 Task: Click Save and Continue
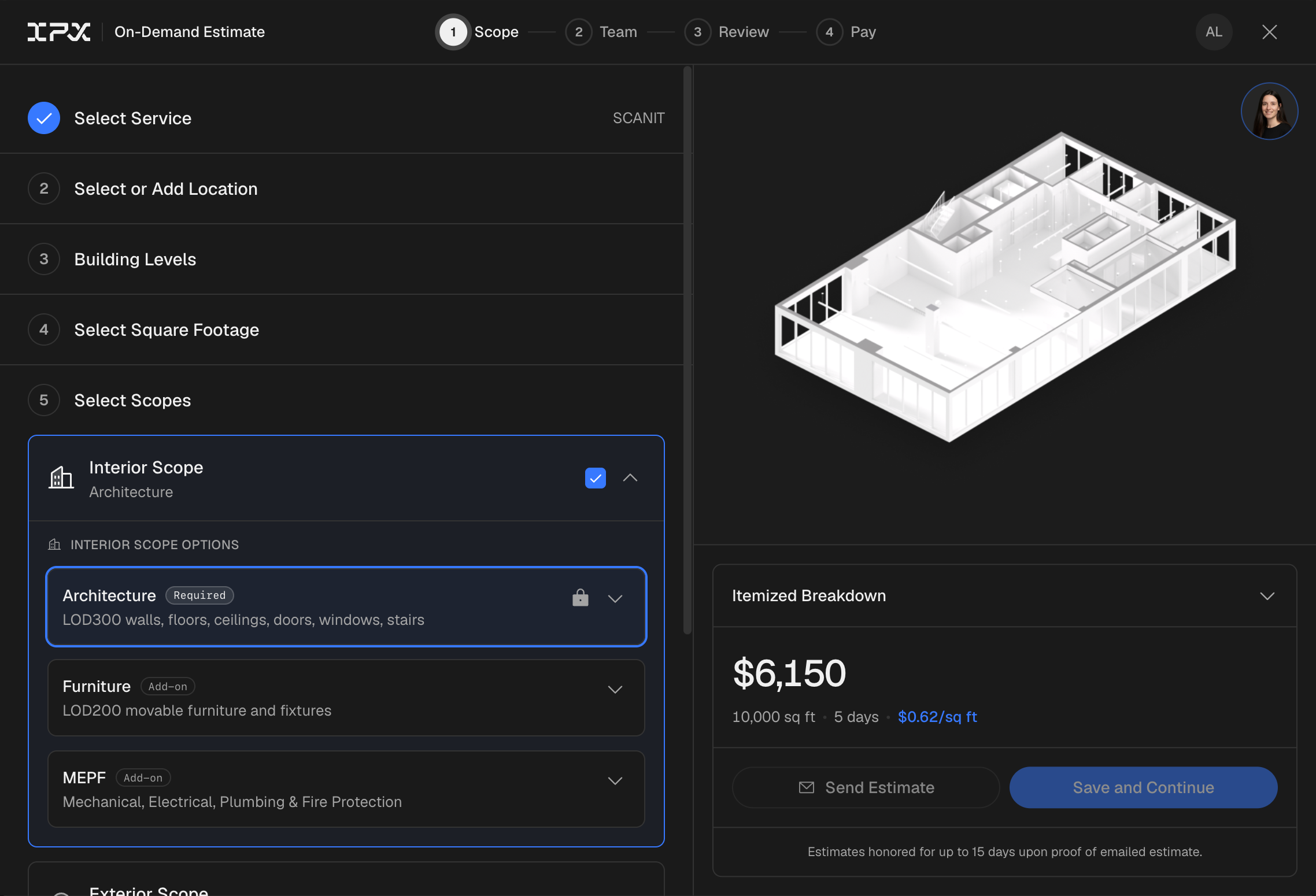[x=1143, y=787]
